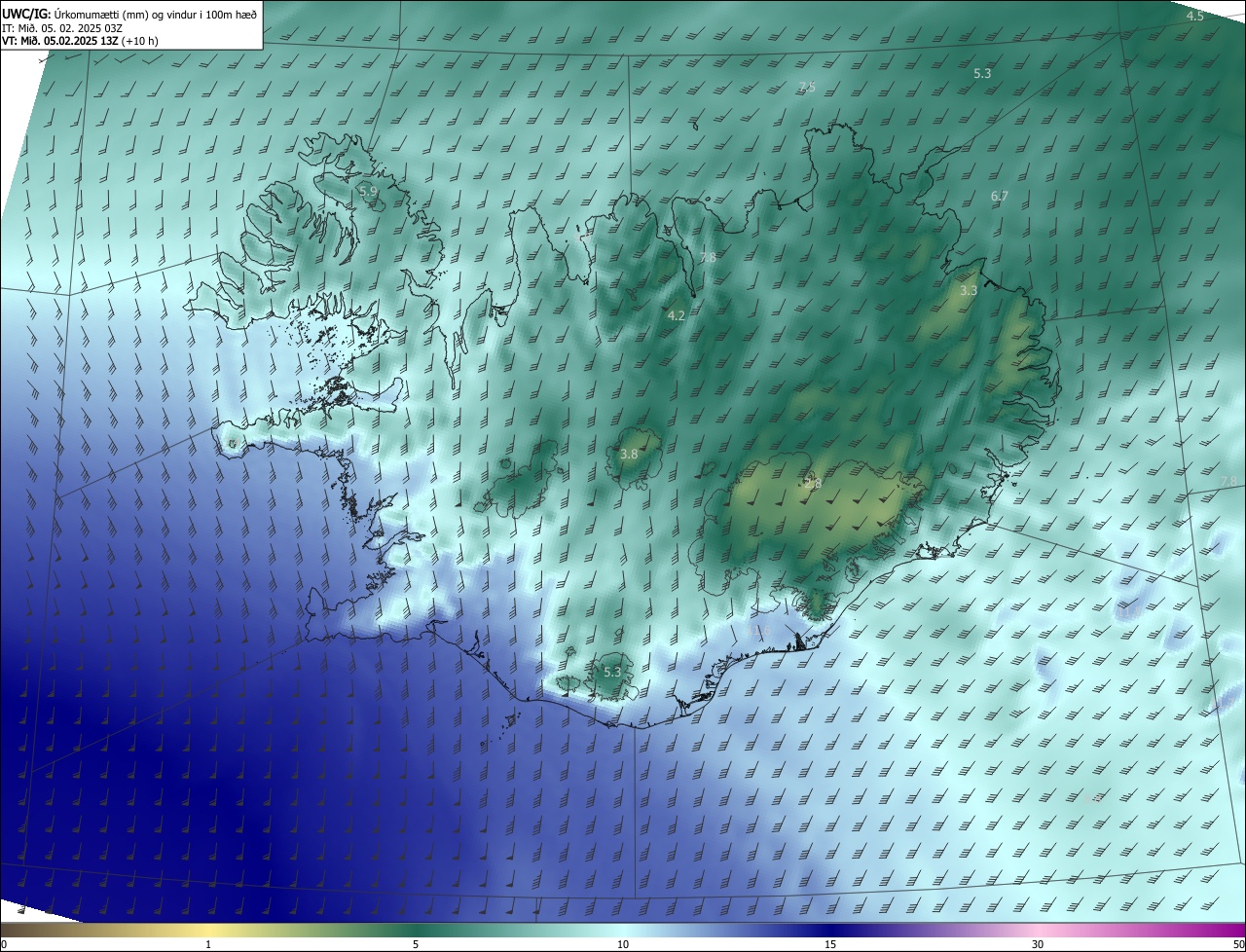Click the 5.9 value label in the Westfjords
Image resolution: width=1246 pixels, height=952 pixels.
pyautogui.click(x=368, y=192)
